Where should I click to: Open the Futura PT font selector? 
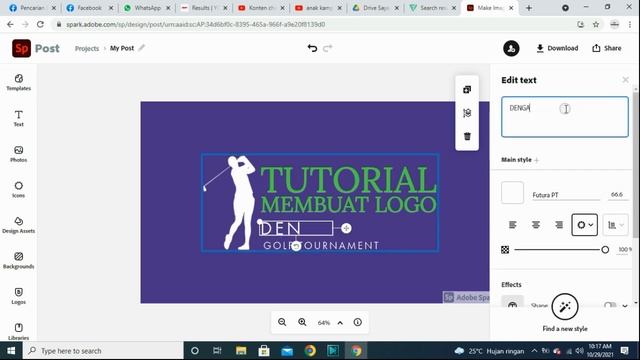[x=566, y=195]
